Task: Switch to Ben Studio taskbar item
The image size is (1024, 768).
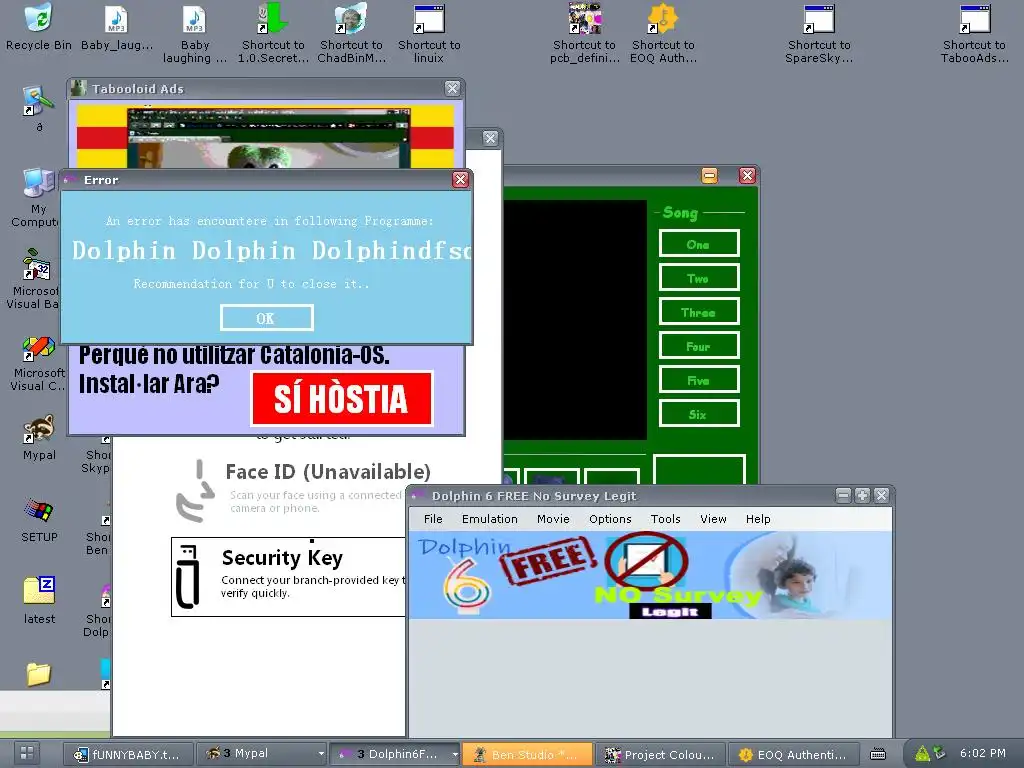Action: click(527, 754)
